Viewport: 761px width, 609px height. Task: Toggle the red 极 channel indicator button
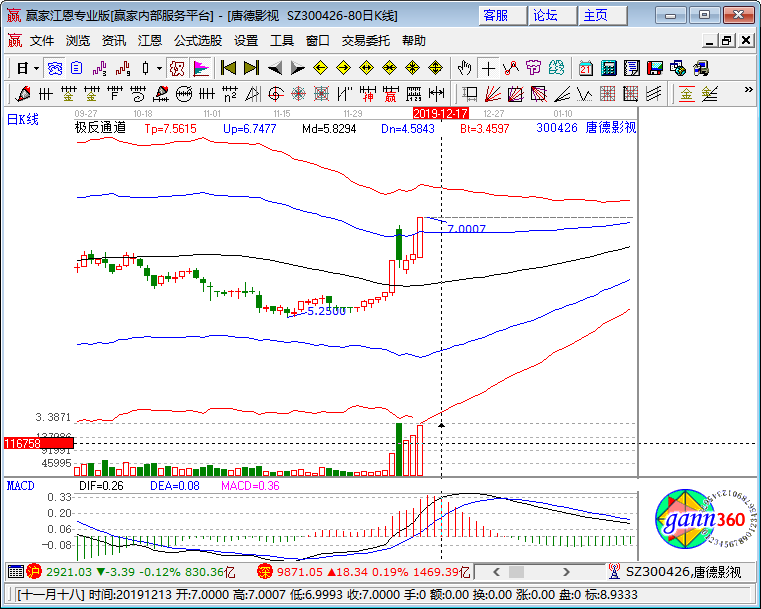[177, 68]
